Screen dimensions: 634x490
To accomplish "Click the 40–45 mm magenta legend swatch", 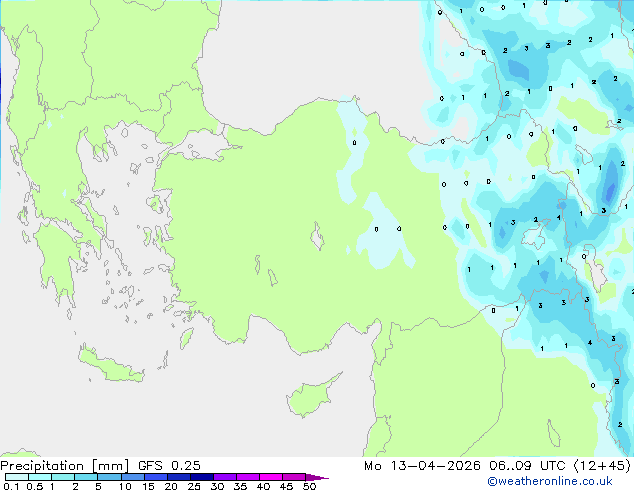I will (271, 477).
